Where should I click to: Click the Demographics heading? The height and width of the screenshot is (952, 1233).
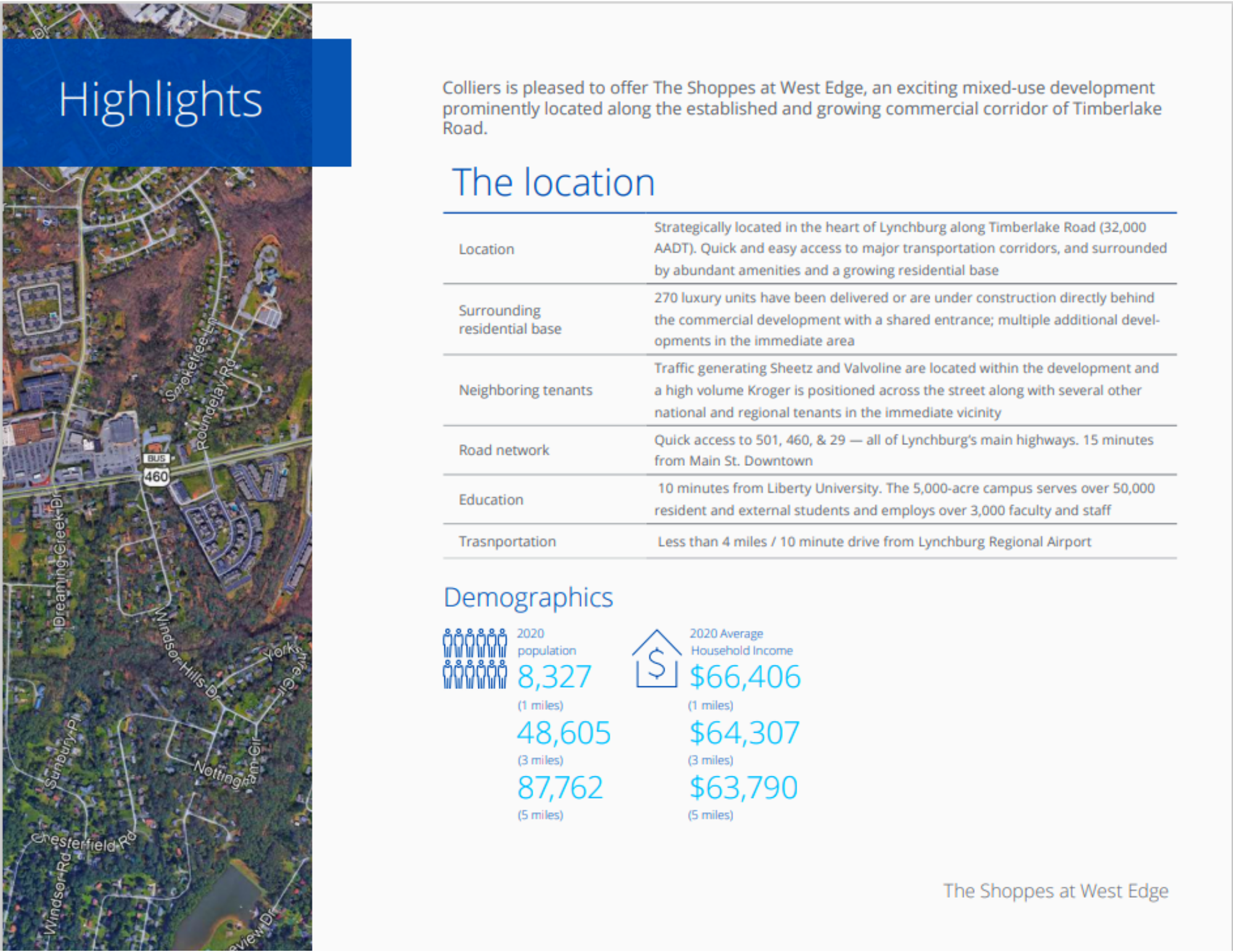[528, 597]
